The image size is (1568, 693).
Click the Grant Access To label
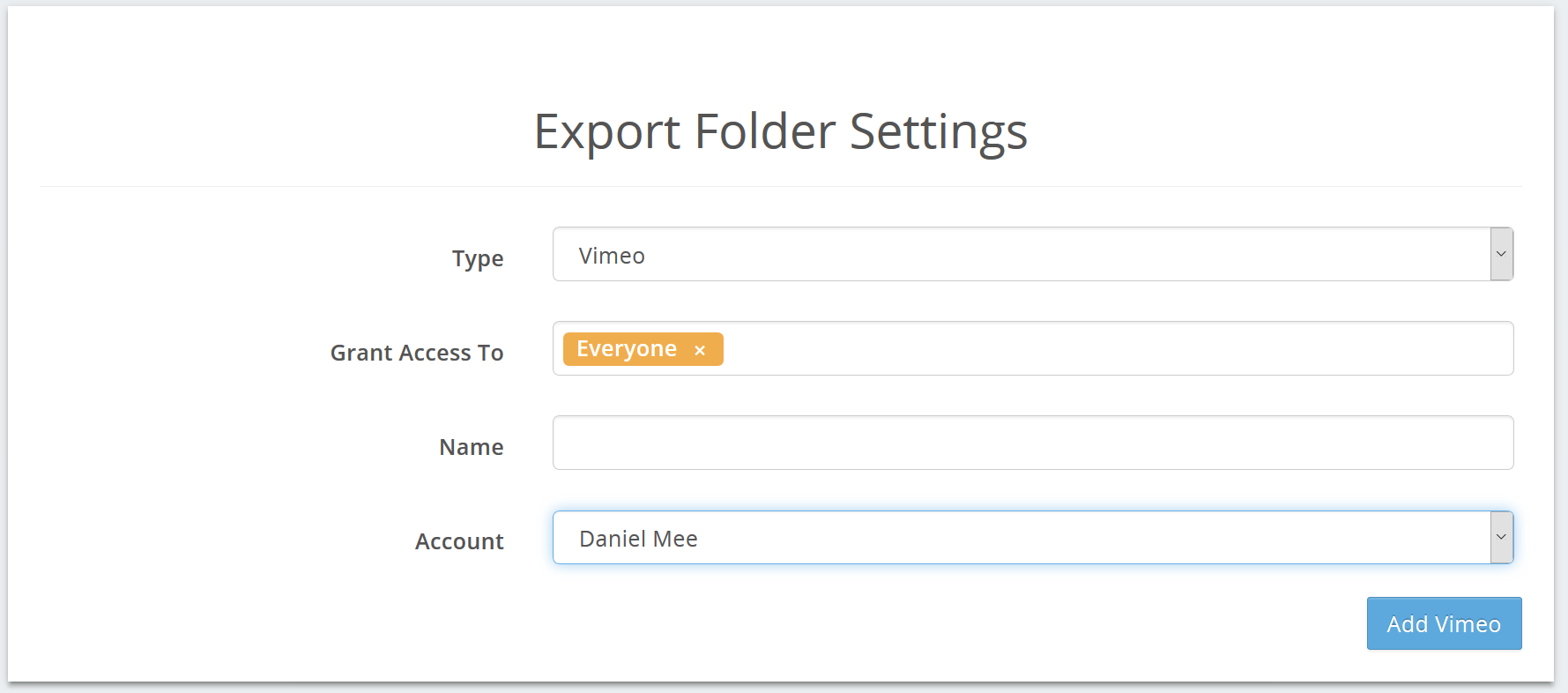pyautogui.click(x=417, y=353)
